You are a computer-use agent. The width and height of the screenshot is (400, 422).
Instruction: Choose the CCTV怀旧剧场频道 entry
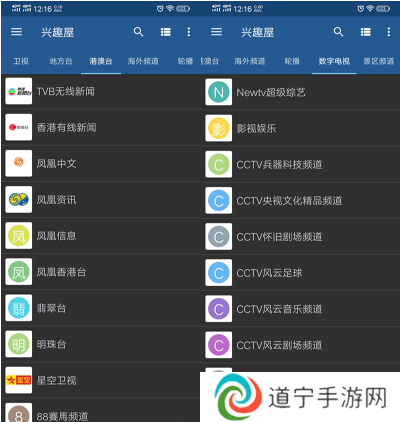[301, 237]
